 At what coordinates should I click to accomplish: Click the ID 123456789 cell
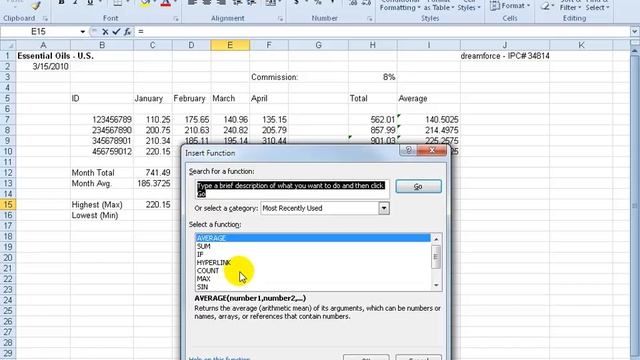(102, 120)
